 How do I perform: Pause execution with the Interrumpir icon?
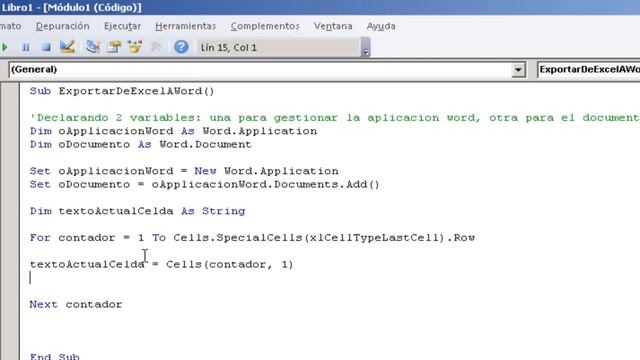[25, 47]
